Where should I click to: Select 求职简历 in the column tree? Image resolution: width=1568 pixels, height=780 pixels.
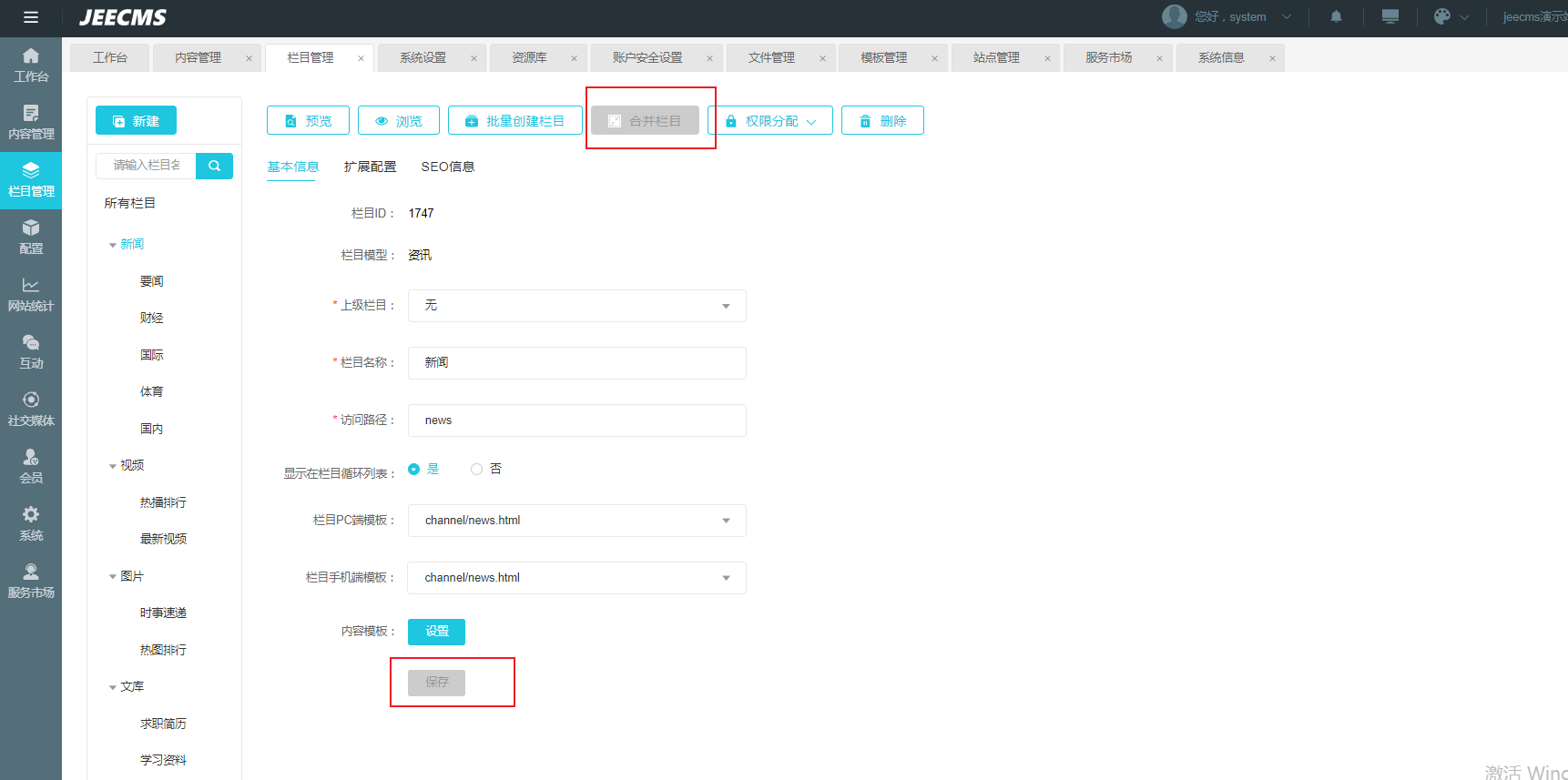click(x=163, y=724)
